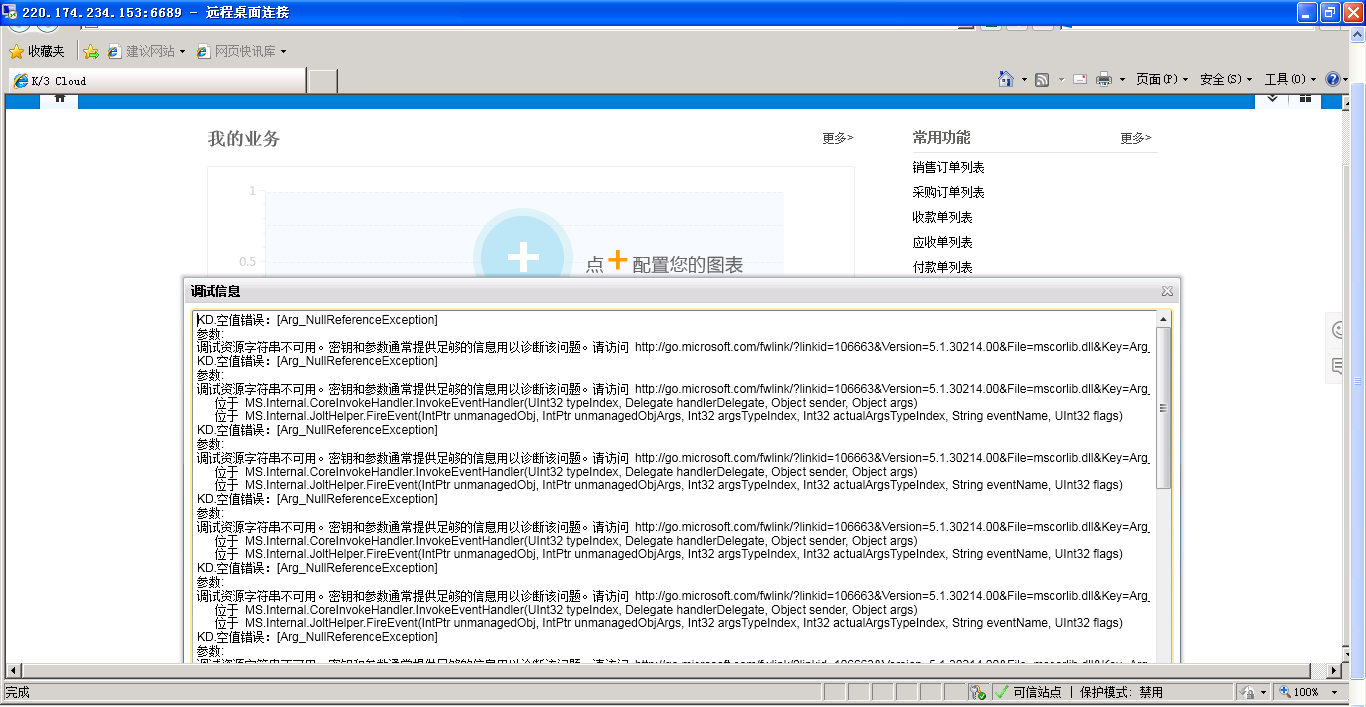1366x707 pixels.
Task: Click the 完成 status bar text
Action: tap(18, 692)
